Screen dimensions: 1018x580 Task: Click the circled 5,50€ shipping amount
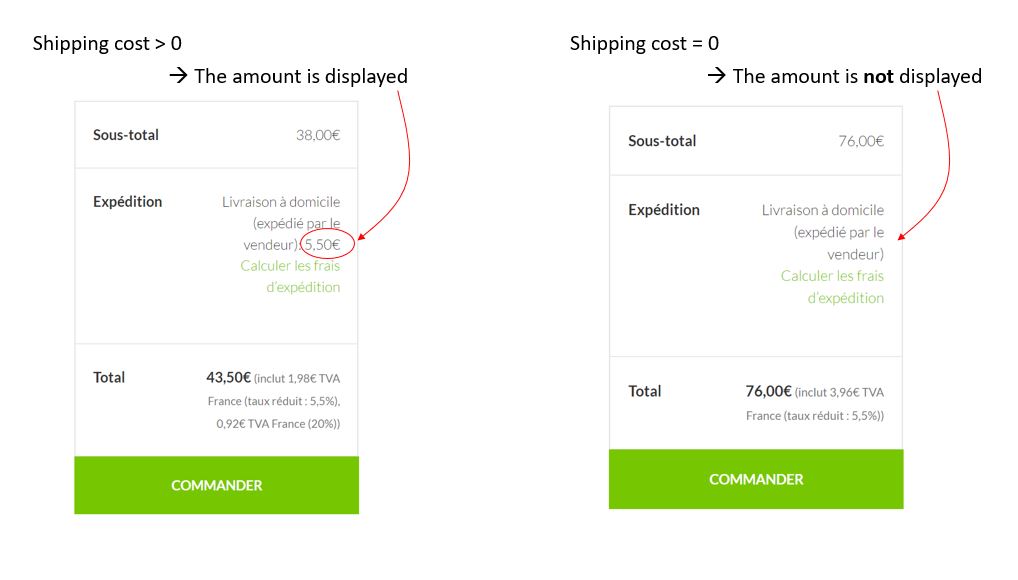(322, 244)
